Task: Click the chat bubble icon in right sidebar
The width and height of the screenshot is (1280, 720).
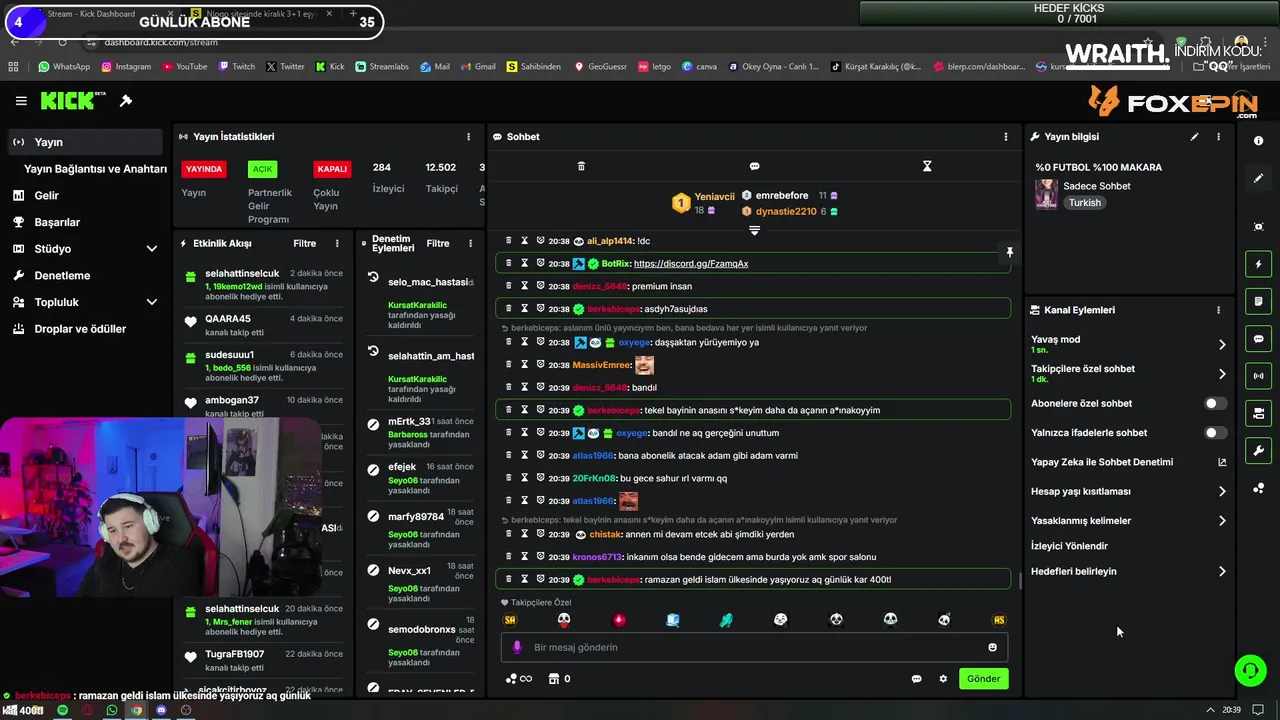Action: (1258, 339)
